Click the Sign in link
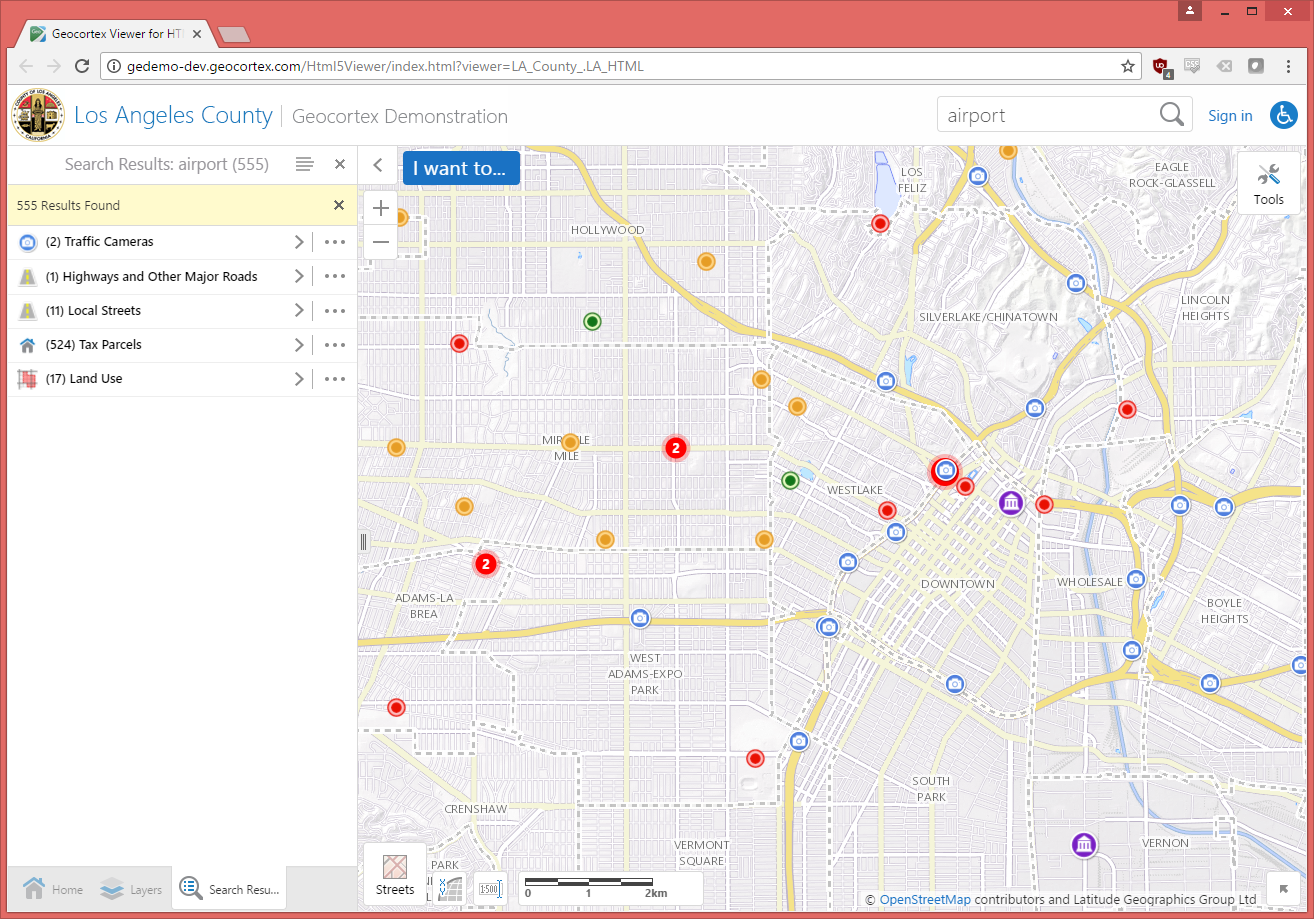The image size is (1314, 919). point(1230,116)
